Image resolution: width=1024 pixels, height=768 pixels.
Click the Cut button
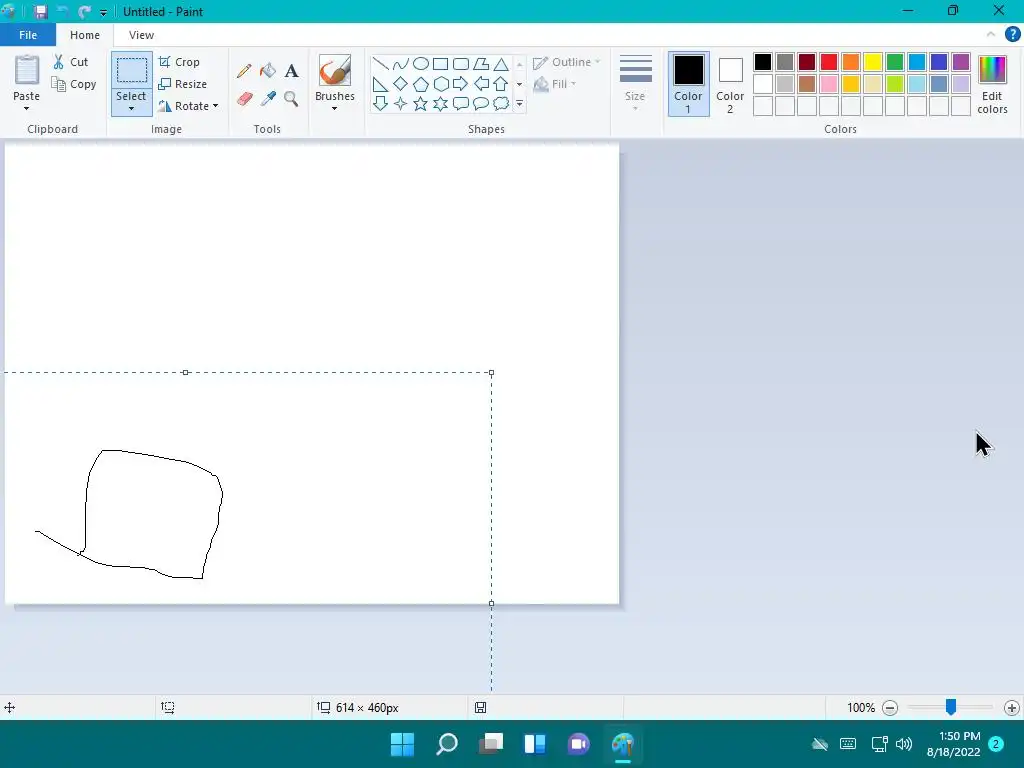71,62
